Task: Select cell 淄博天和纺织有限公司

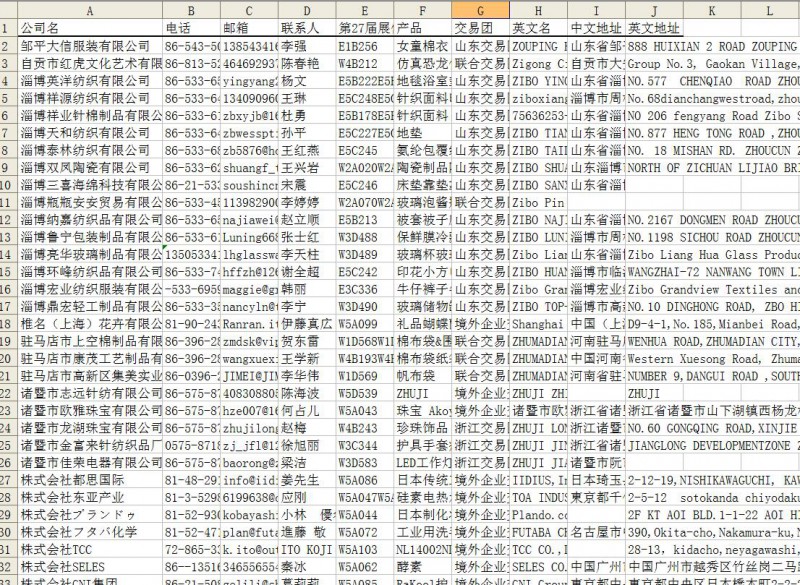Action: point(90,133)
